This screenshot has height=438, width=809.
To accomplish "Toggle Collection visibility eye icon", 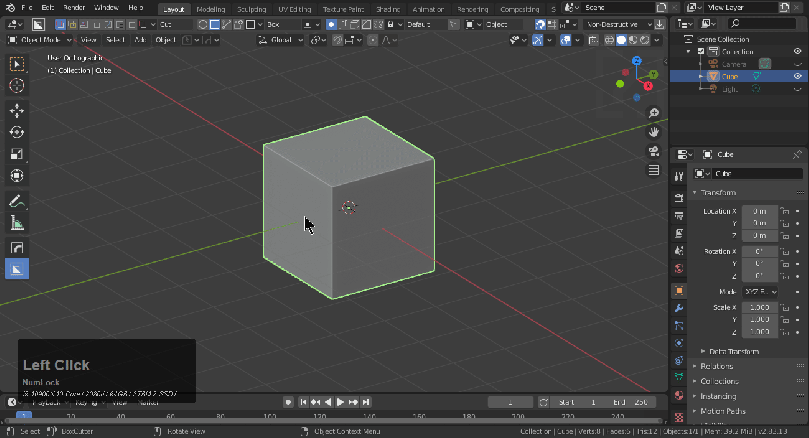I will tap(798, 51).
